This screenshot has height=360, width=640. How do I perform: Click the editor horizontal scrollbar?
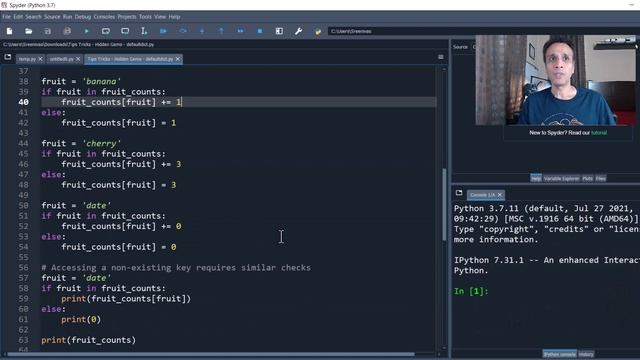(211, 354)
